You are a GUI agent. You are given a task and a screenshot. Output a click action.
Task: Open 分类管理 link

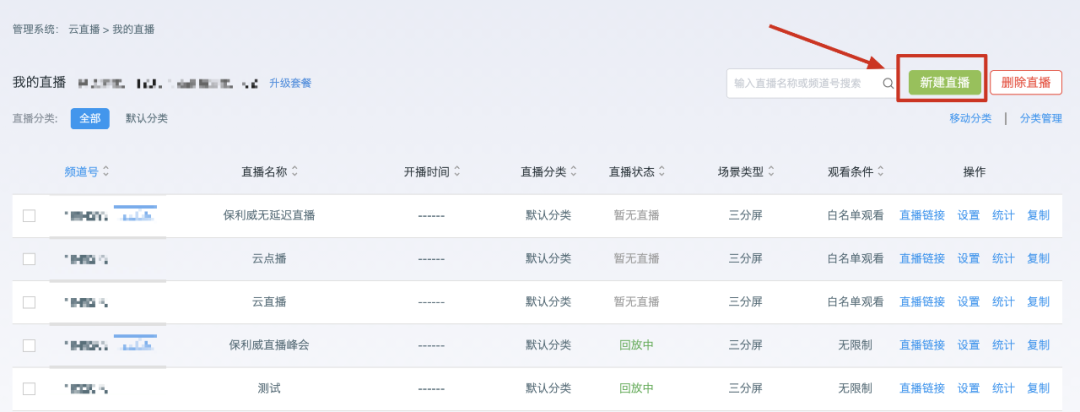(x=1041, y=118)
